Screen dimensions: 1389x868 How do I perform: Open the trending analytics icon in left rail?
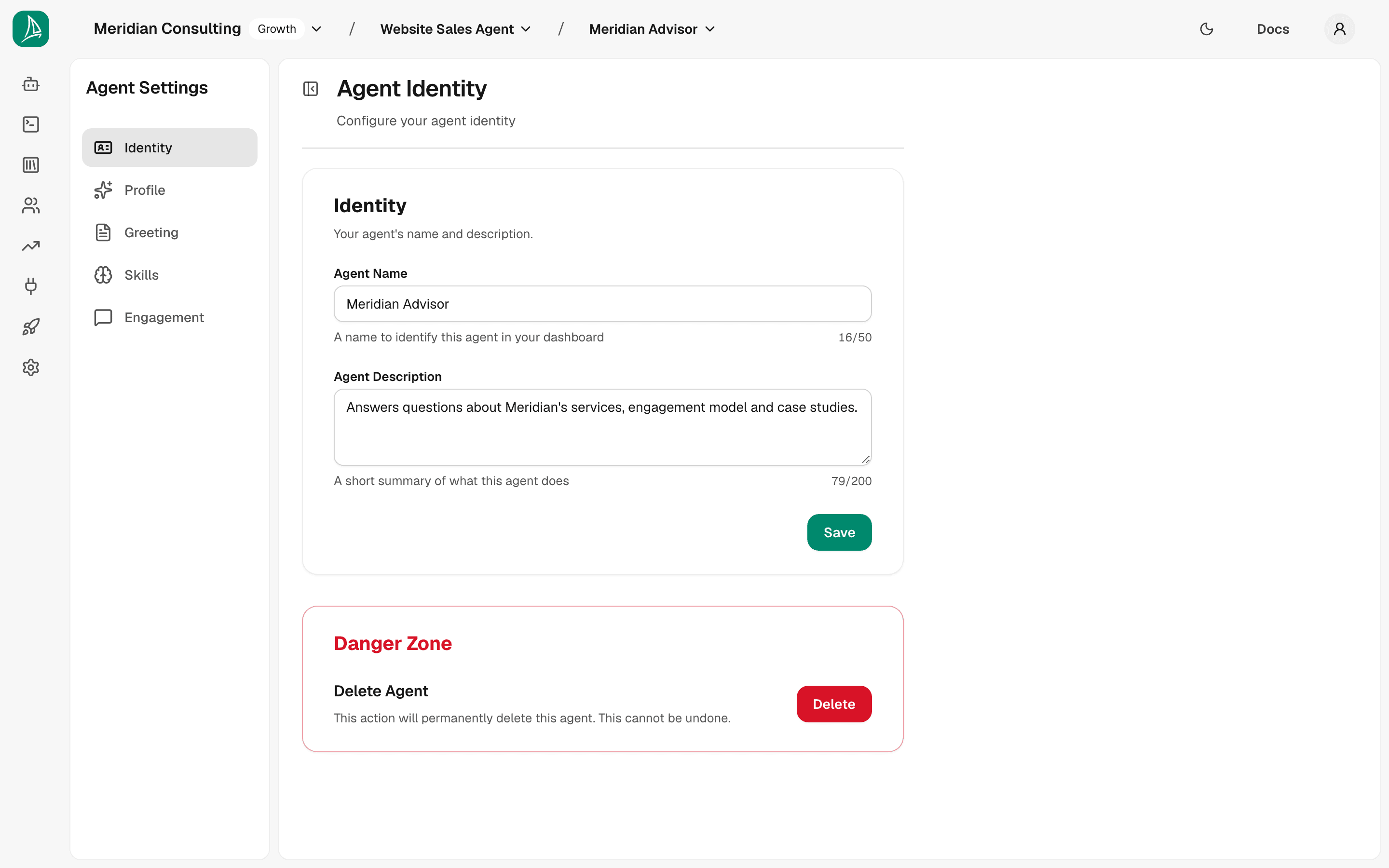pos(31,246)
